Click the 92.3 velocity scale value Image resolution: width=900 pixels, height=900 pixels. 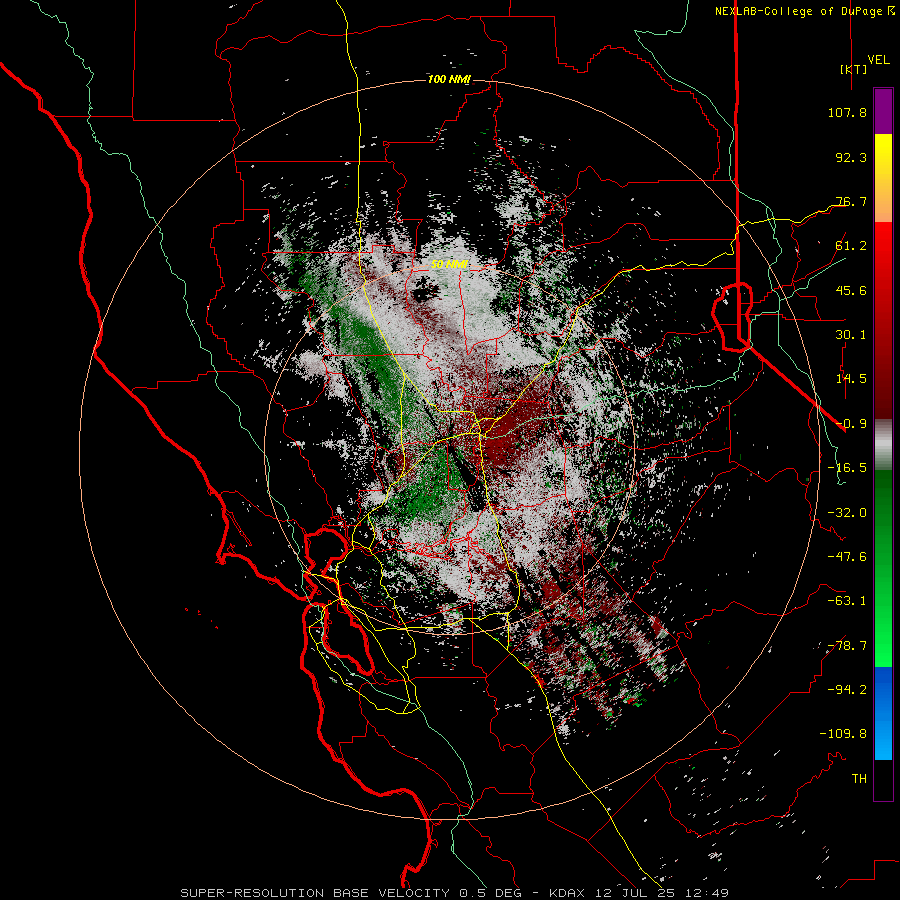point(851,157)
